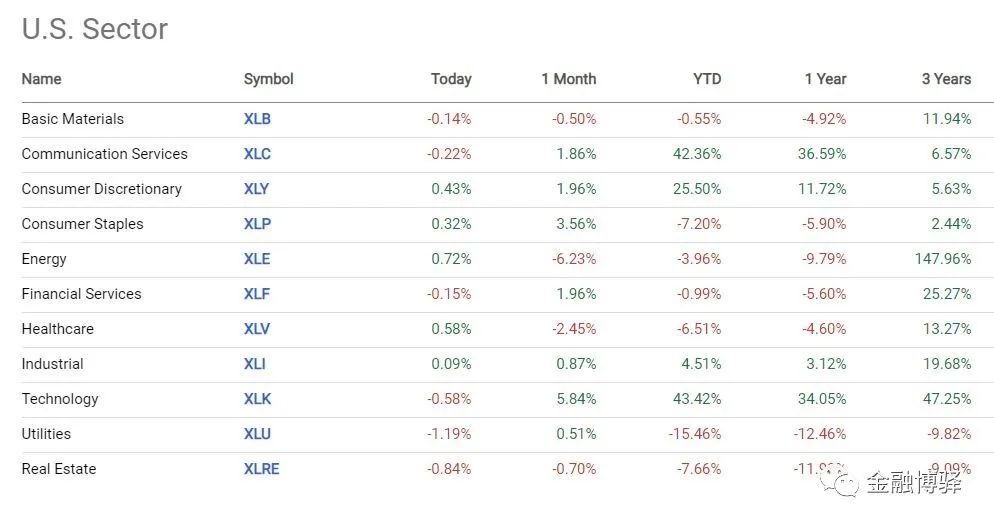Open the XLE energy fund link
Image resolution: width=994 pixels, height=526 pixels.
tap(257, 259)
